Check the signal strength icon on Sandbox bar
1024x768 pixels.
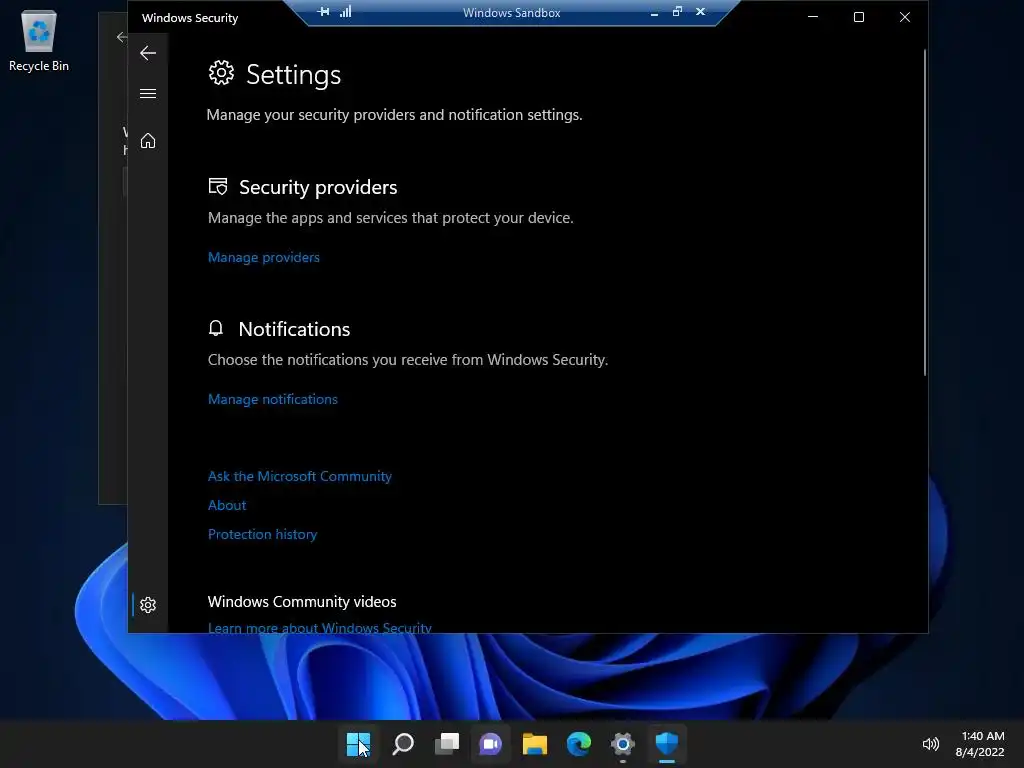click(345, 12)
